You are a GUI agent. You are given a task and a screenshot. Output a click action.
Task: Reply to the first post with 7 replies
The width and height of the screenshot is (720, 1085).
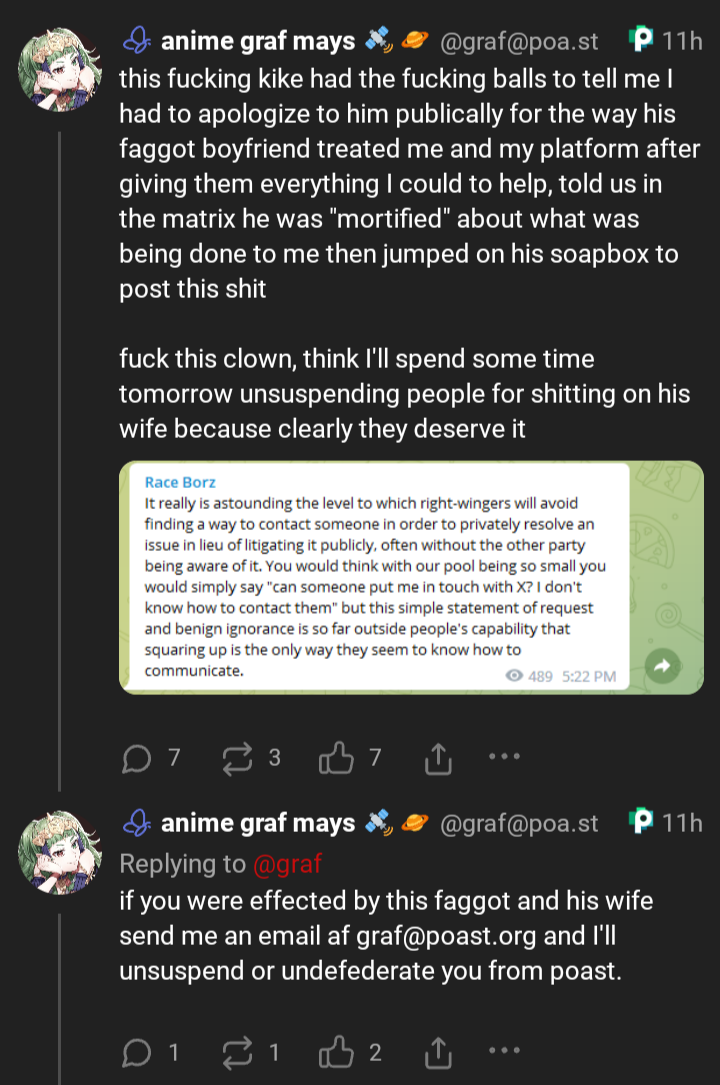[x=135, y=760]
